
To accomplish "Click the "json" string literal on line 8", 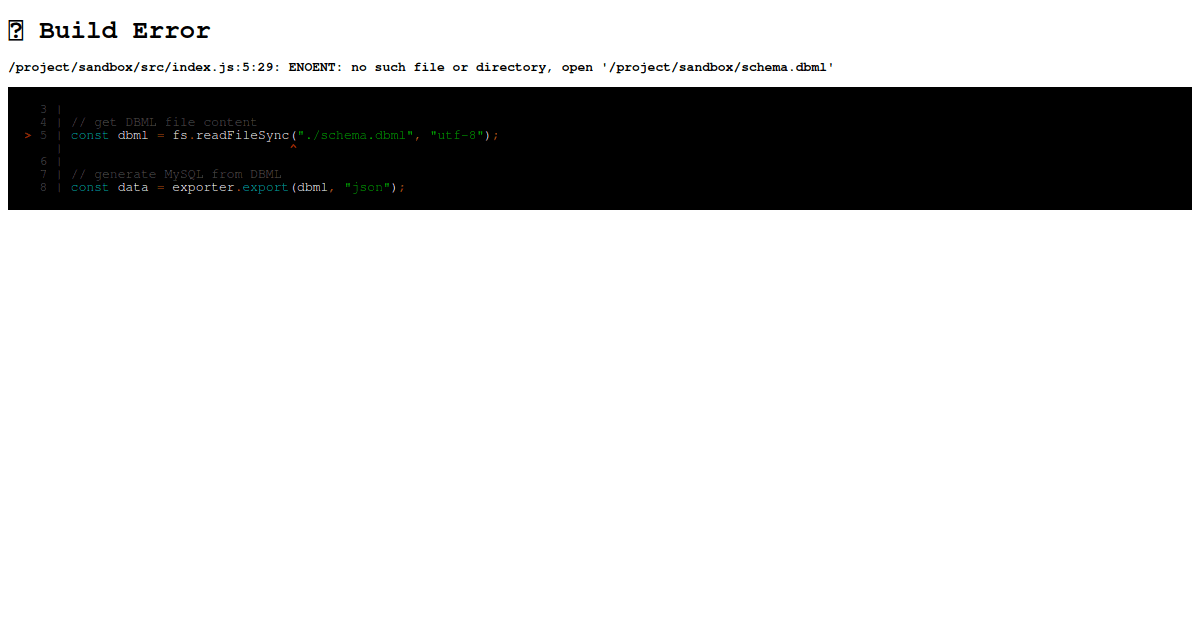I will click(368, 187).
